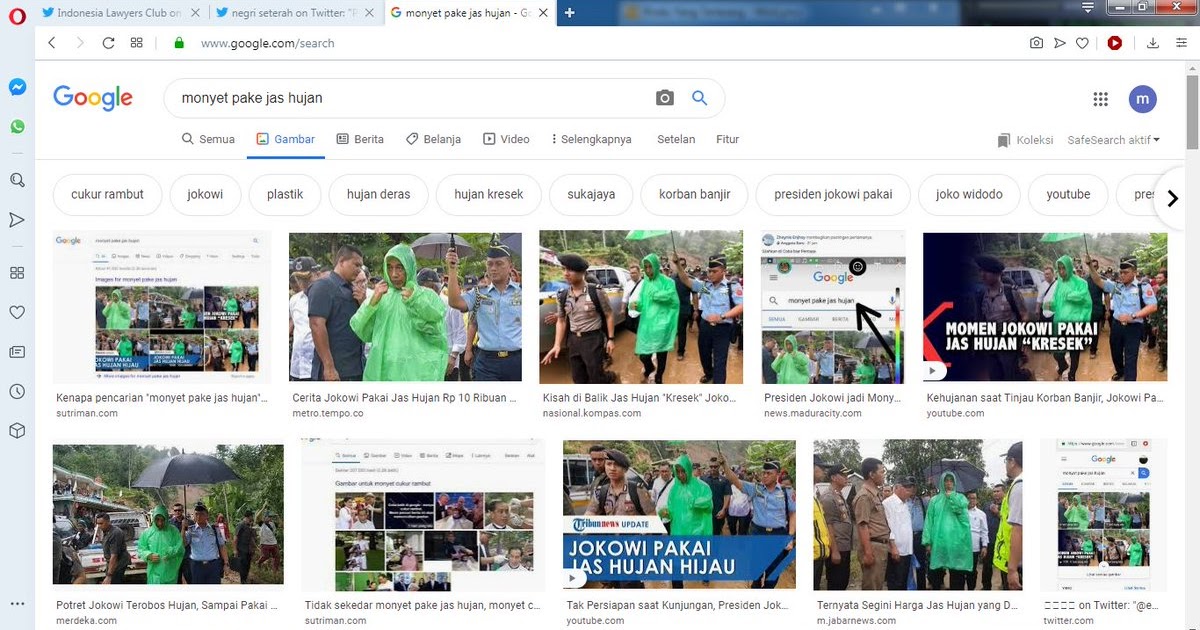Open the downloads arrow icon
The width and height of the screenshot is (1200, 630).
pos(1152,43)
